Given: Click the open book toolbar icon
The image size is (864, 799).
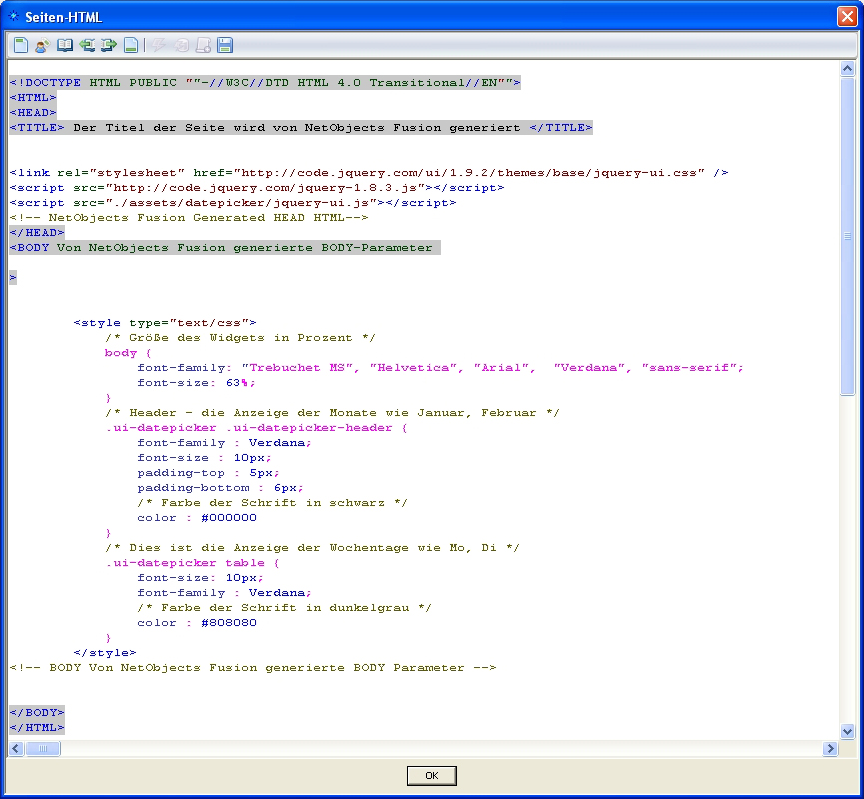Looking at the screenshot, I should [64, 45].
